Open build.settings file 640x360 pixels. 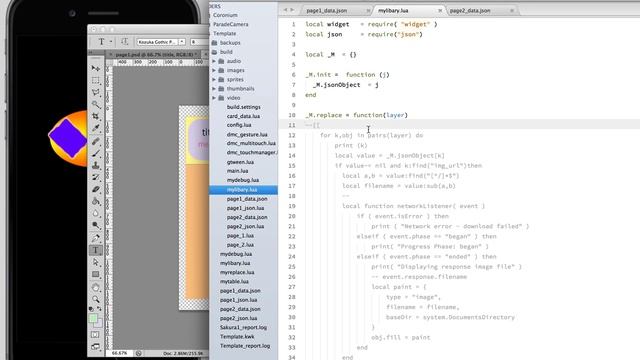pos(244,107)
